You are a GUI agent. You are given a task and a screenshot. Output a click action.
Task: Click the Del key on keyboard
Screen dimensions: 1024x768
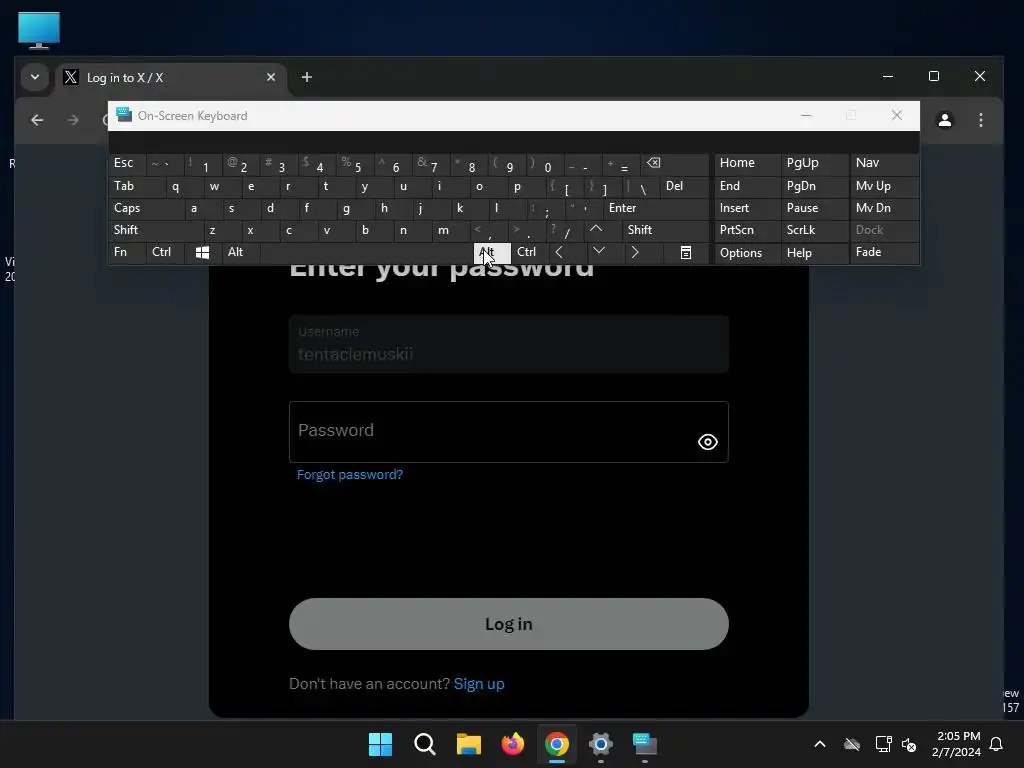(684, 186)
